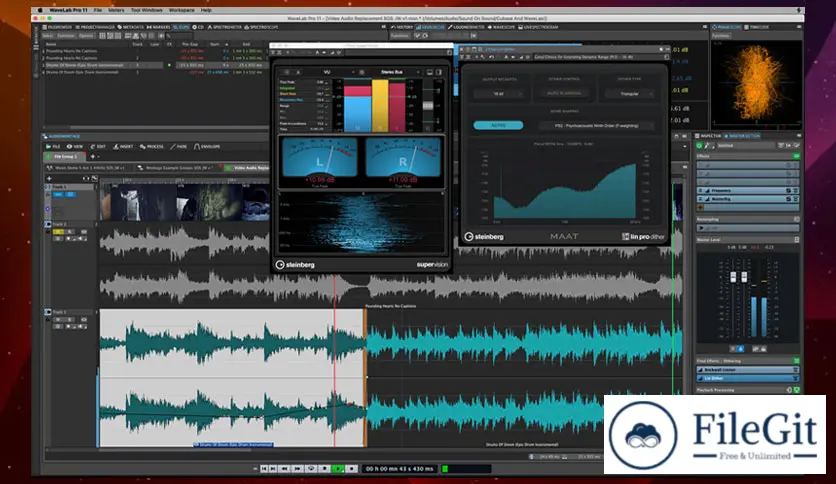This screenshot has height=484, width=836.
Task: Select the File Group 1 tab
Action: coord(63,157)
